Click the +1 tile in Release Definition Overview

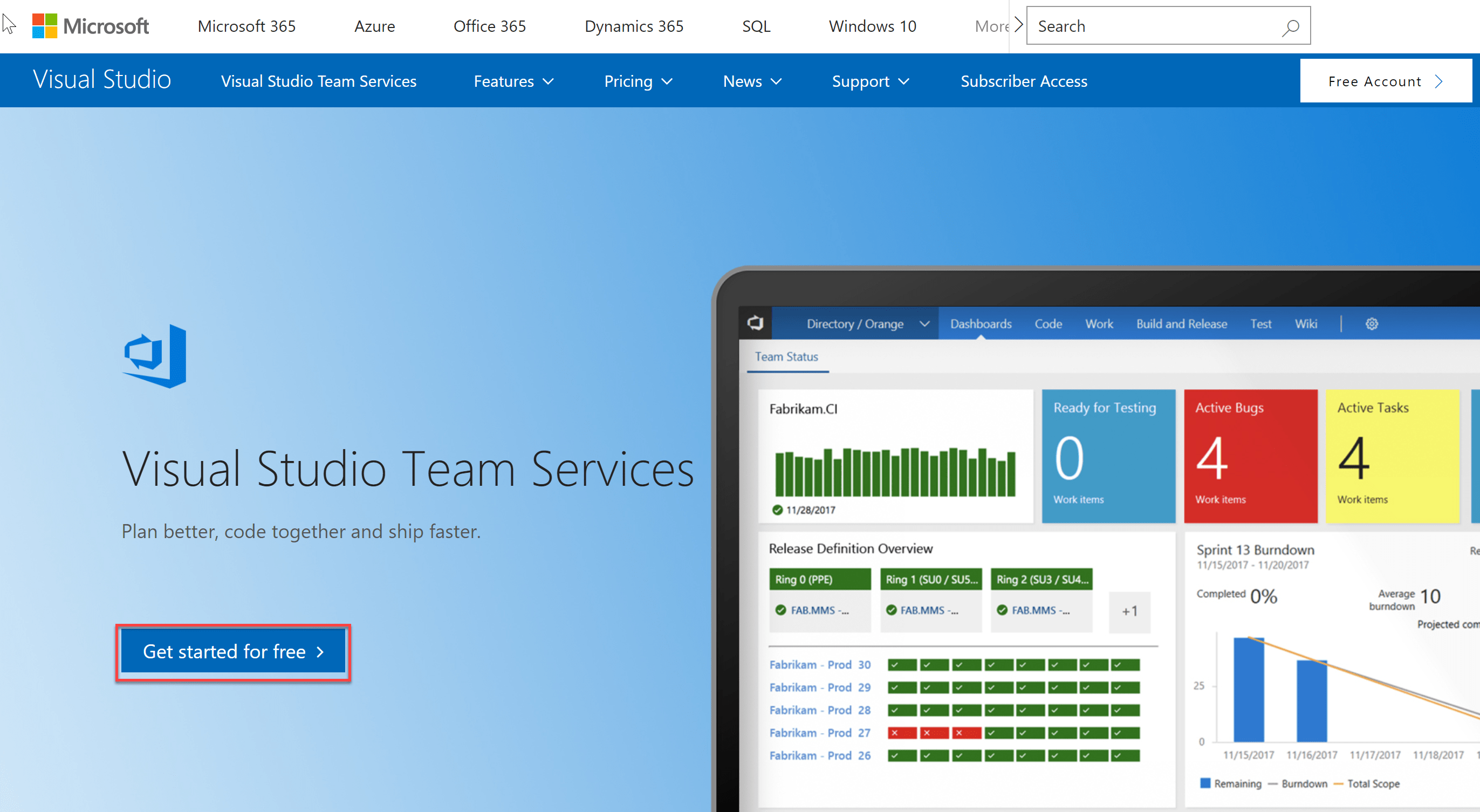coord(1129,611)
